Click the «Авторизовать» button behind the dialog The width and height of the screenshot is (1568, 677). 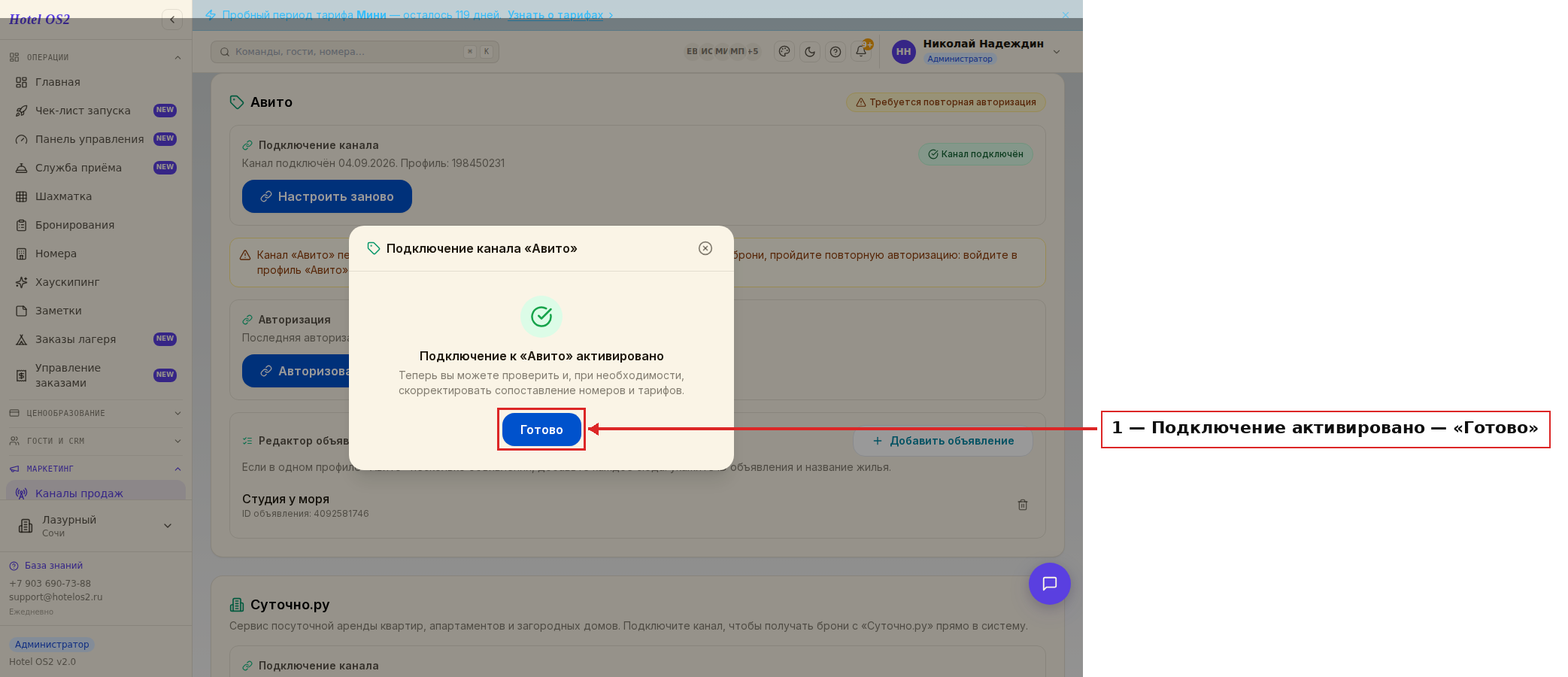296,371
